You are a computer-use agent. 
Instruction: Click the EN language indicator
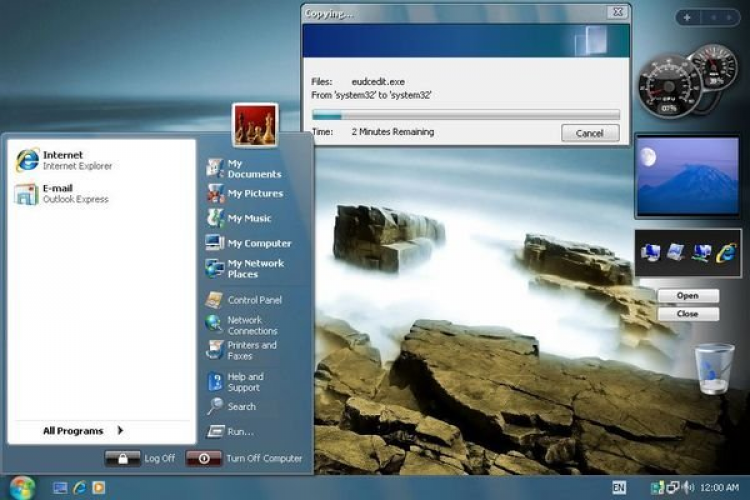619,488
